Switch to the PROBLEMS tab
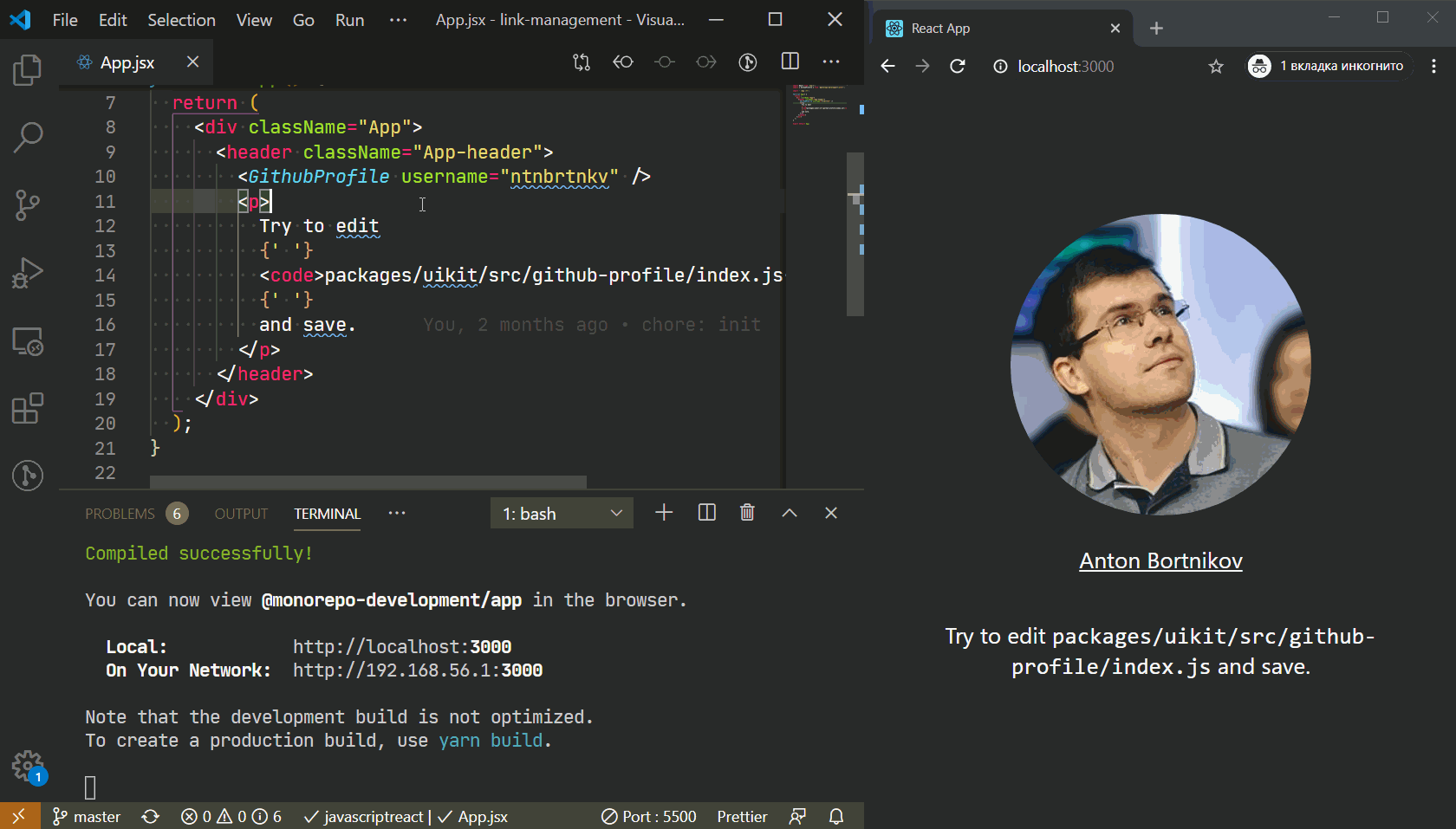Viewport: 1456px width, 829px height. click(120, 514)
